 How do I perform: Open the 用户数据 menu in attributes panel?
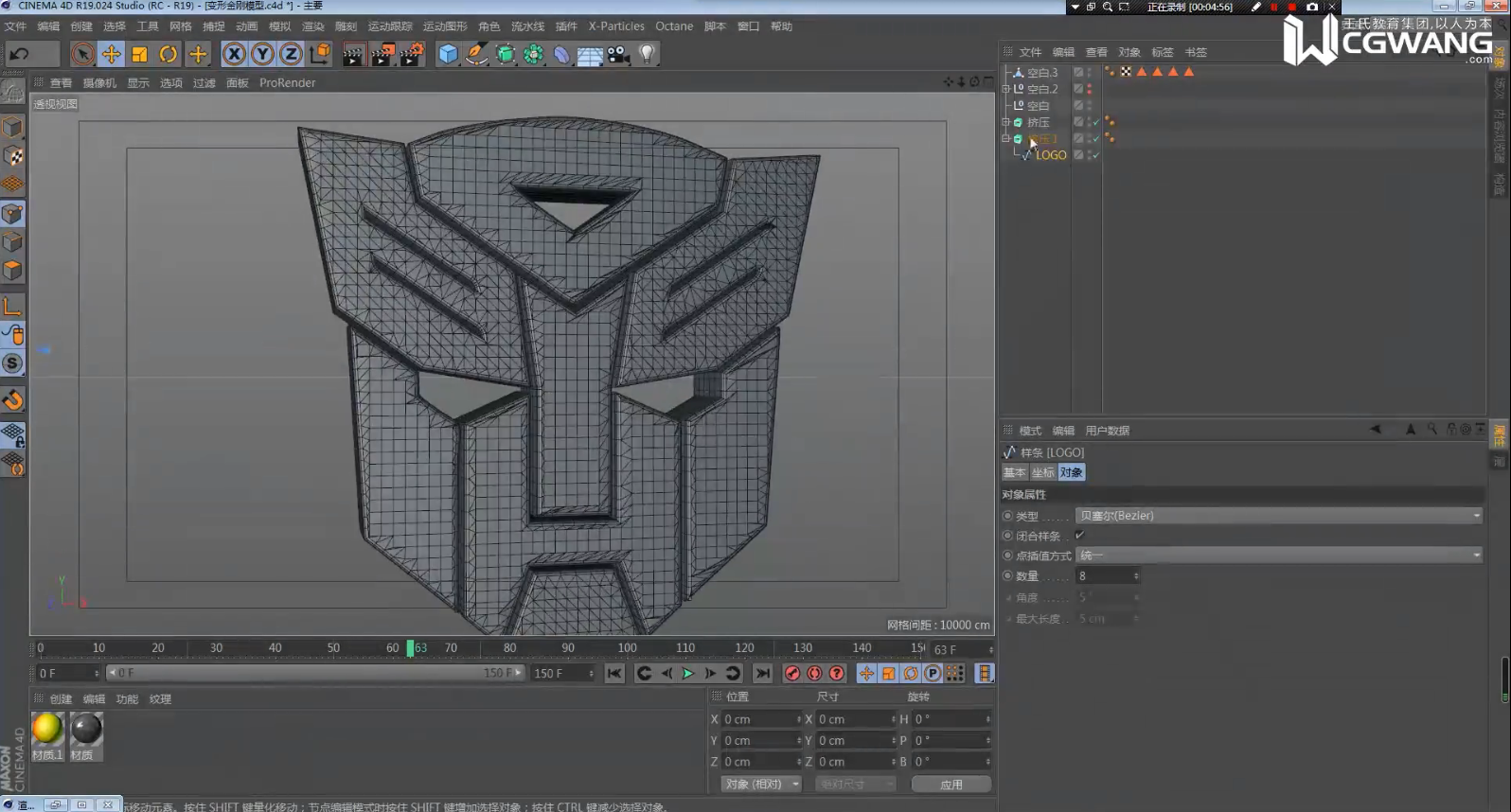click(1108, 431)
